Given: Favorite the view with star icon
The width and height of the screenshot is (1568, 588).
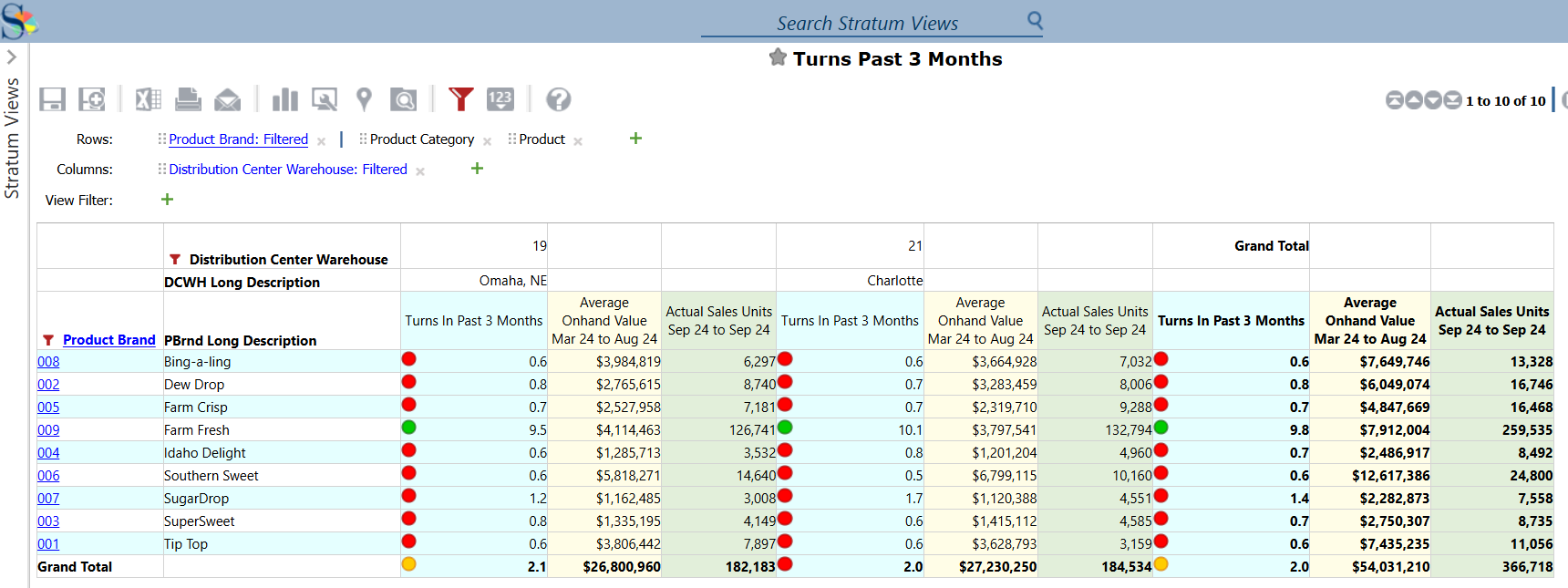Looking at the screenshot, I should 778,57.
